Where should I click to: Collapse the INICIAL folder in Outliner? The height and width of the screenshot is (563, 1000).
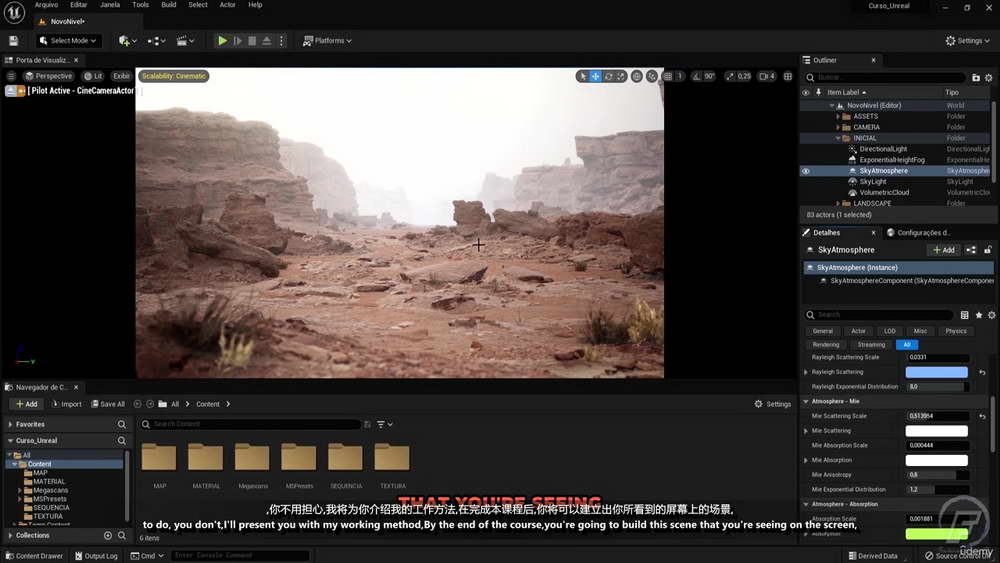838,138
